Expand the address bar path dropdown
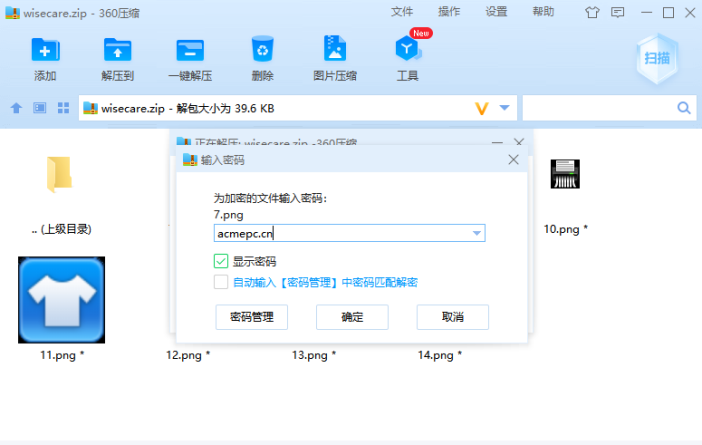The image size is (702, 445). coord(505,108)
